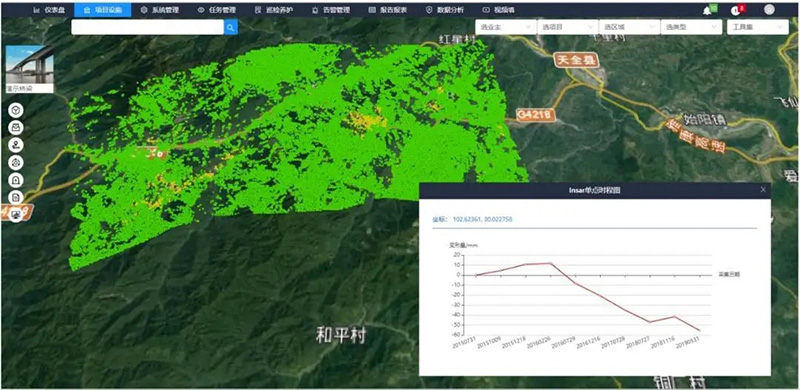Image resolution: width=800 pixels, height=390 pixels.
Task: Click the blue search magnifier button
Action: 231,27
